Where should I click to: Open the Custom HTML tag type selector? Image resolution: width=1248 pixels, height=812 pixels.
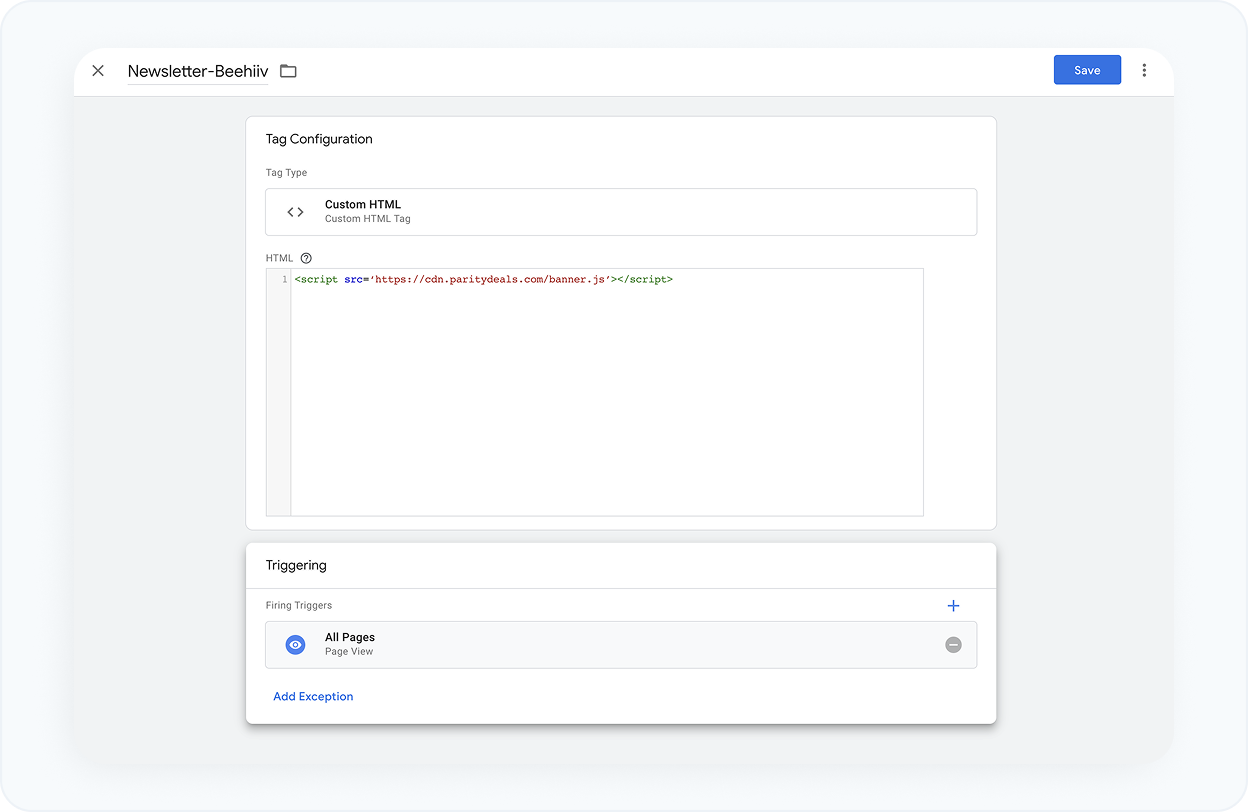[621, 211]
